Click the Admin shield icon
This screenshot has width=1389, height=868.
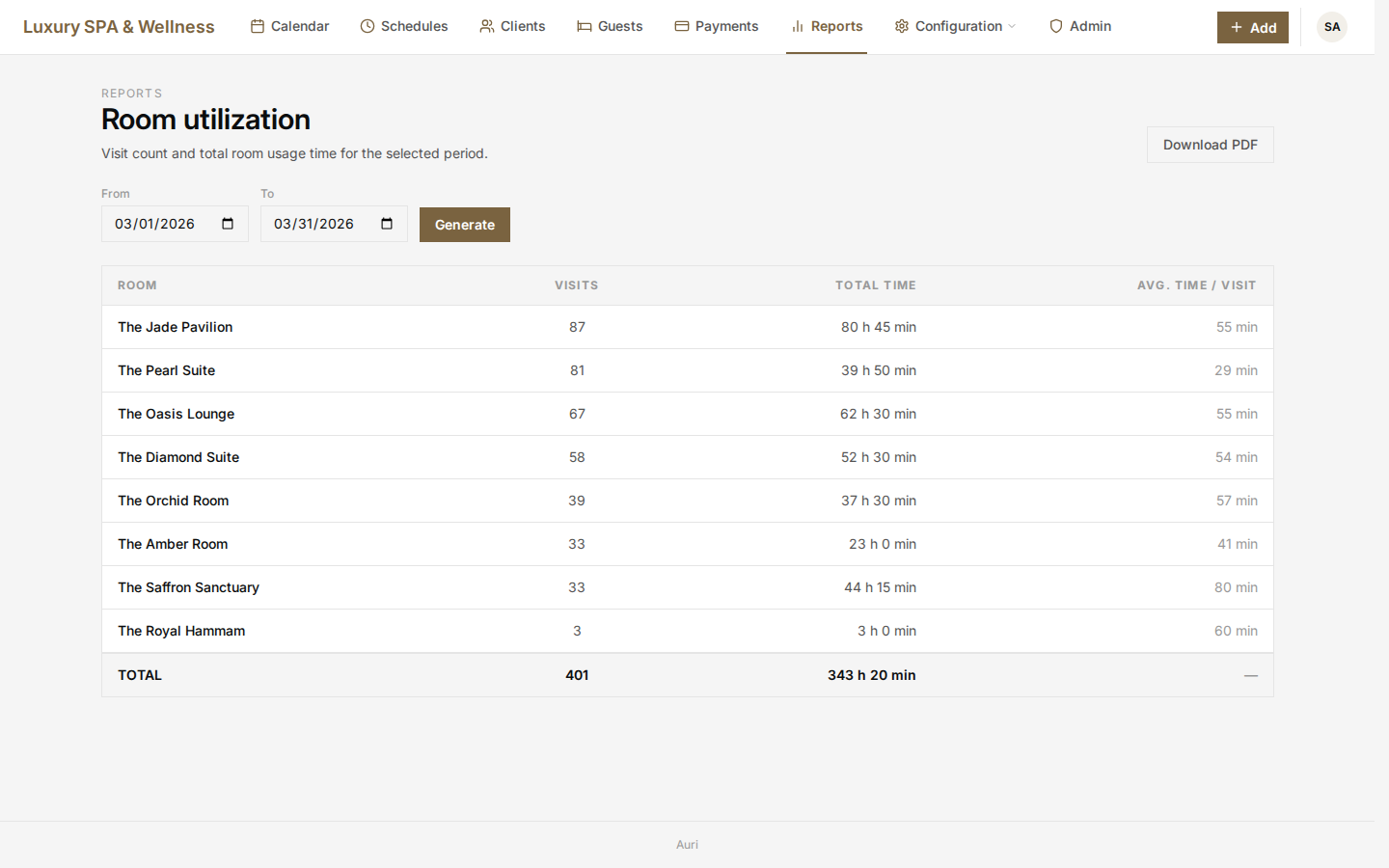(x=1056, y=26)
